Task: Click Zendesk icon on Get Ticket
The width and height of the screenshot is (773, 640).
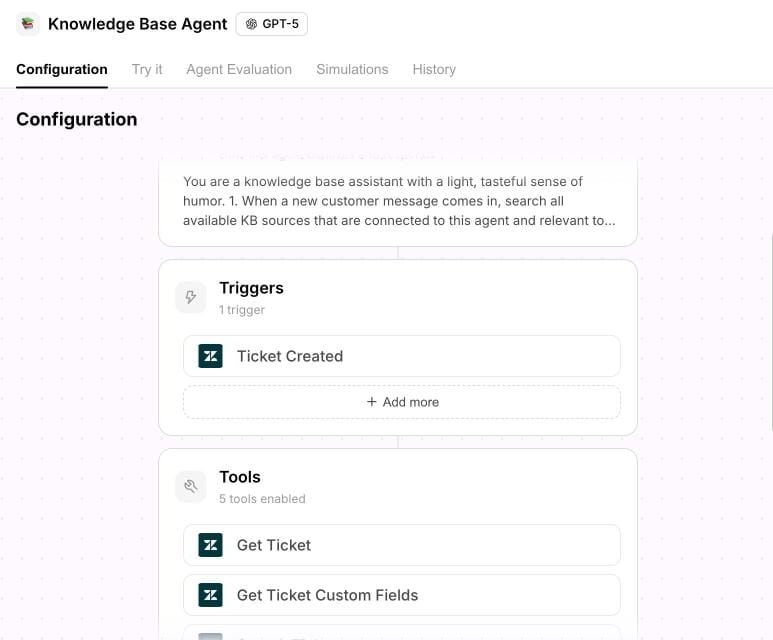Action: (x=211, y=545)
